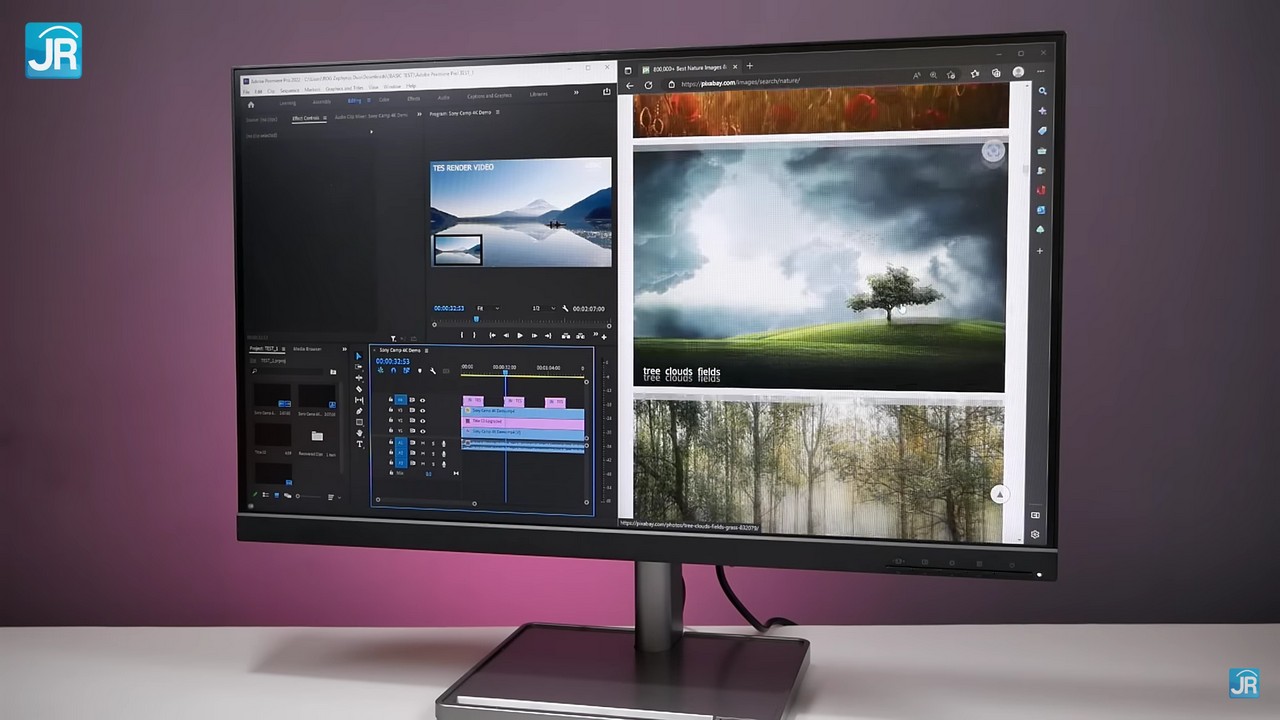Viewport: 1280px width, 720px height.
Task: Select the Razor tool
Action: click(359, 389)
